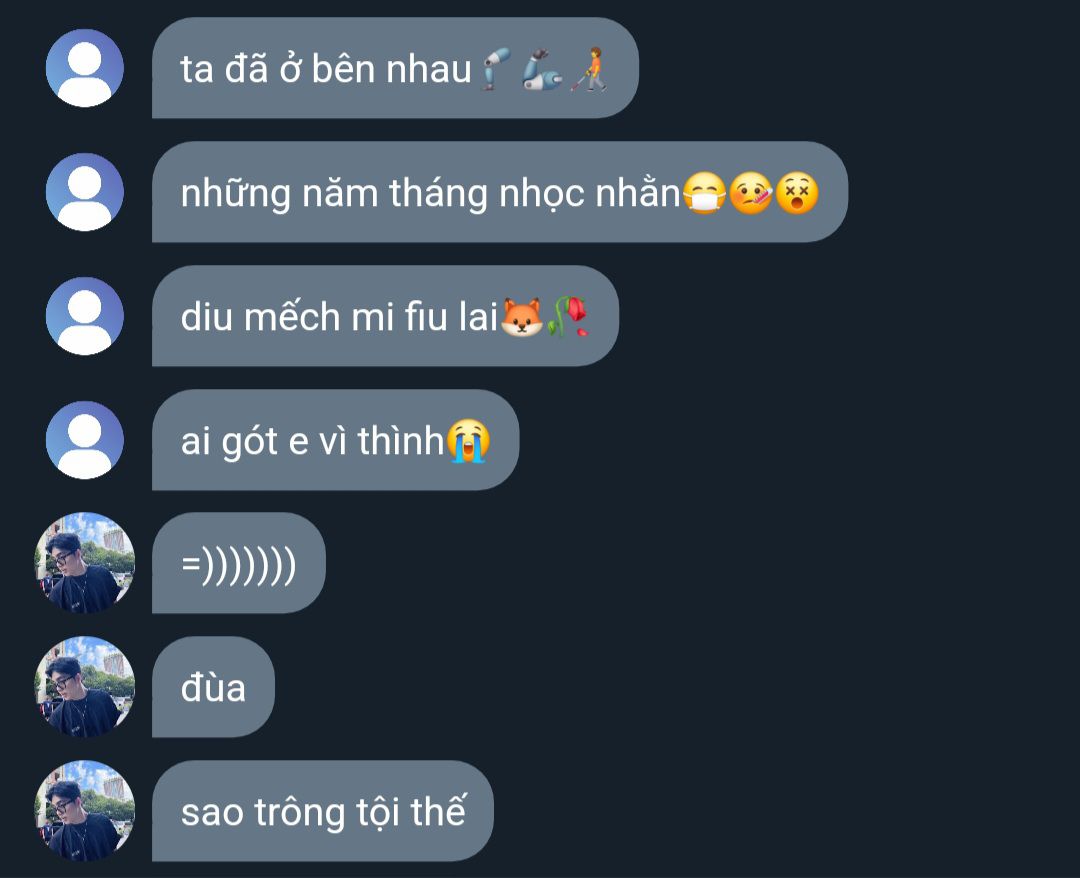Tap the loudly crying face emoji
1080x878 pixels.
(x=468, y=441)
